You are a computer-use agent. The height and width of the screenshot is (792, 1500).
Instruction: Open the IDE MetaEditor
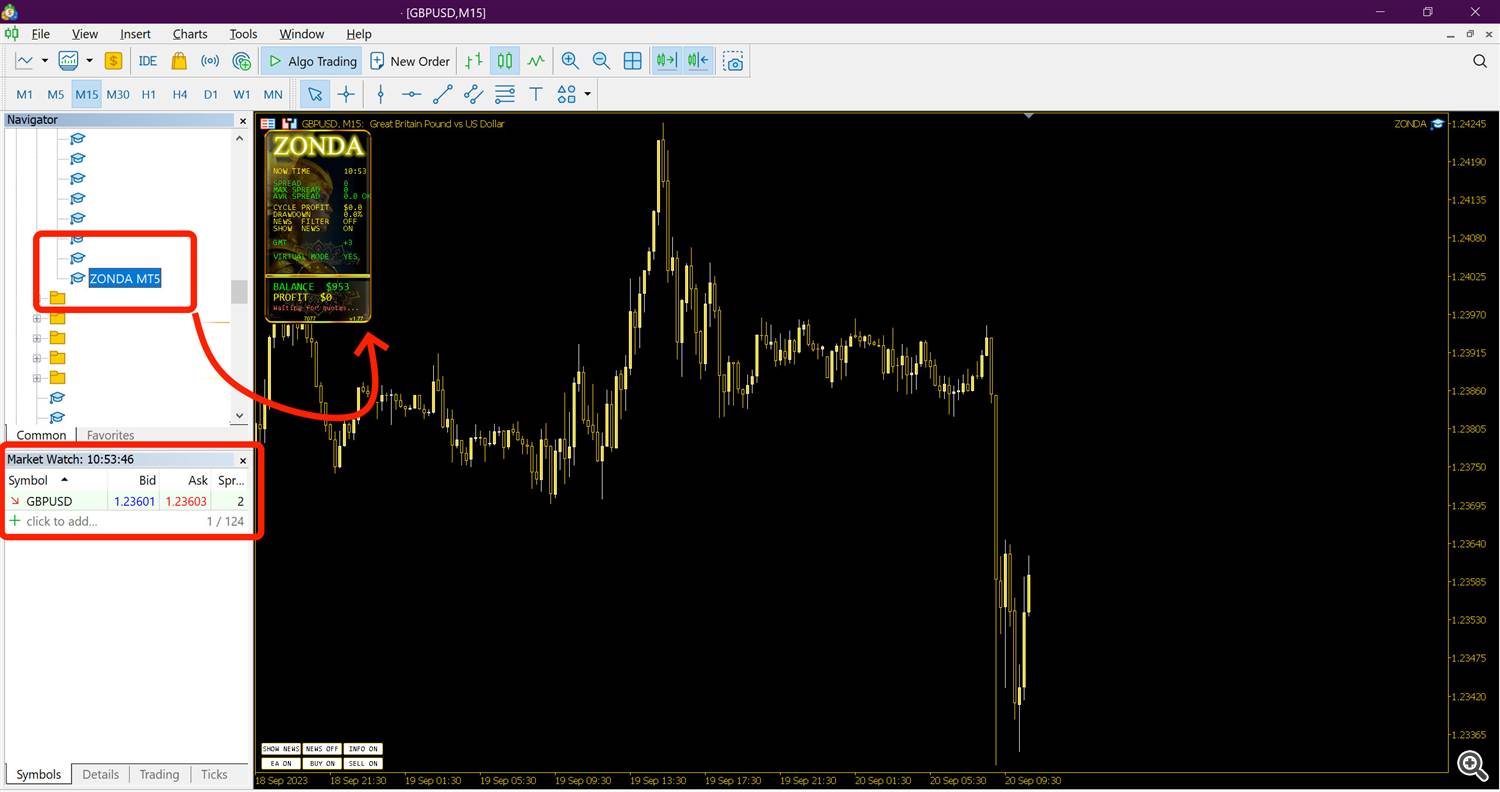pyautogui.click(x=148, y=61)
